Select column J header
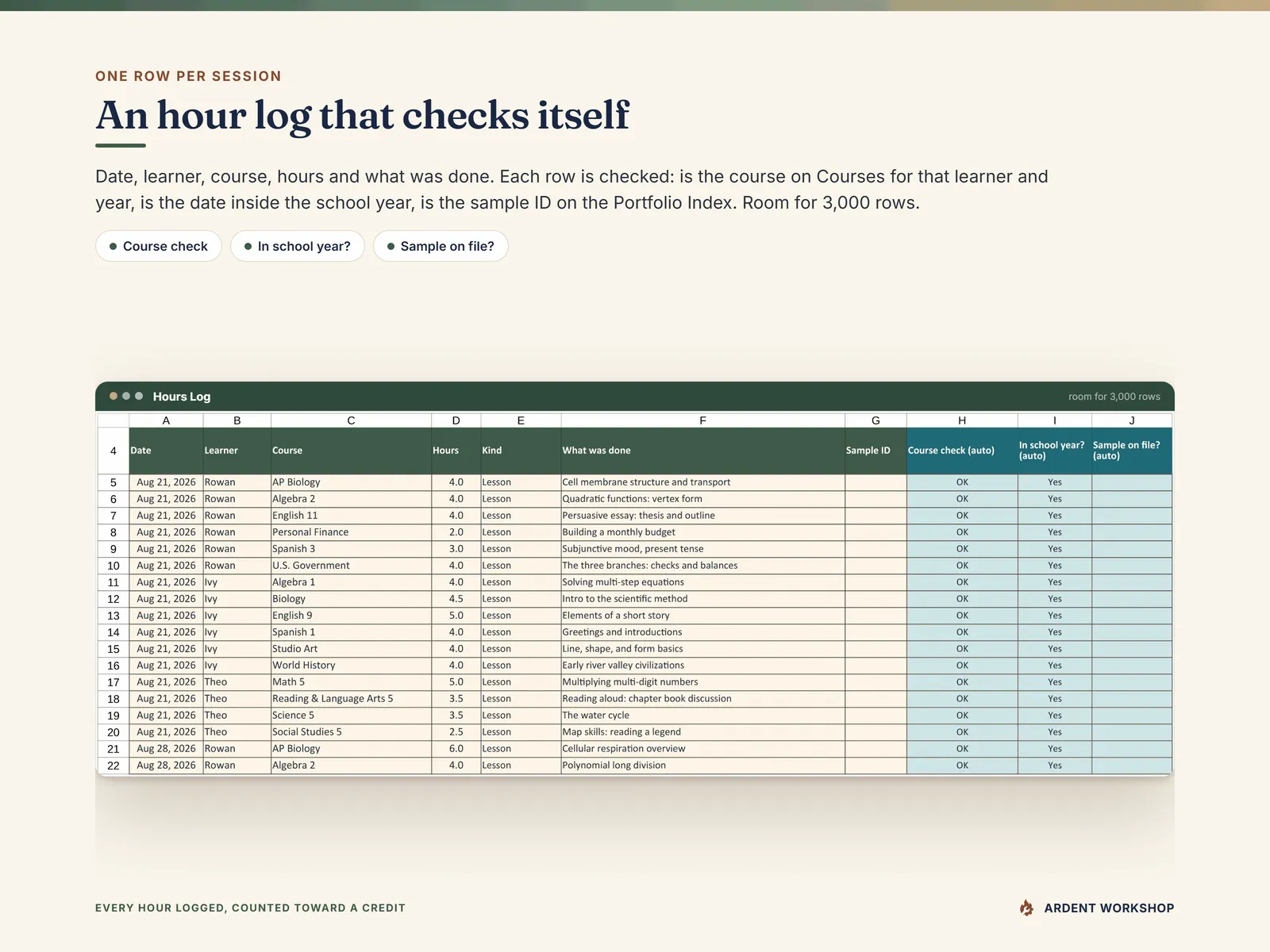The image size is (1270, 952). (1132, 420)
